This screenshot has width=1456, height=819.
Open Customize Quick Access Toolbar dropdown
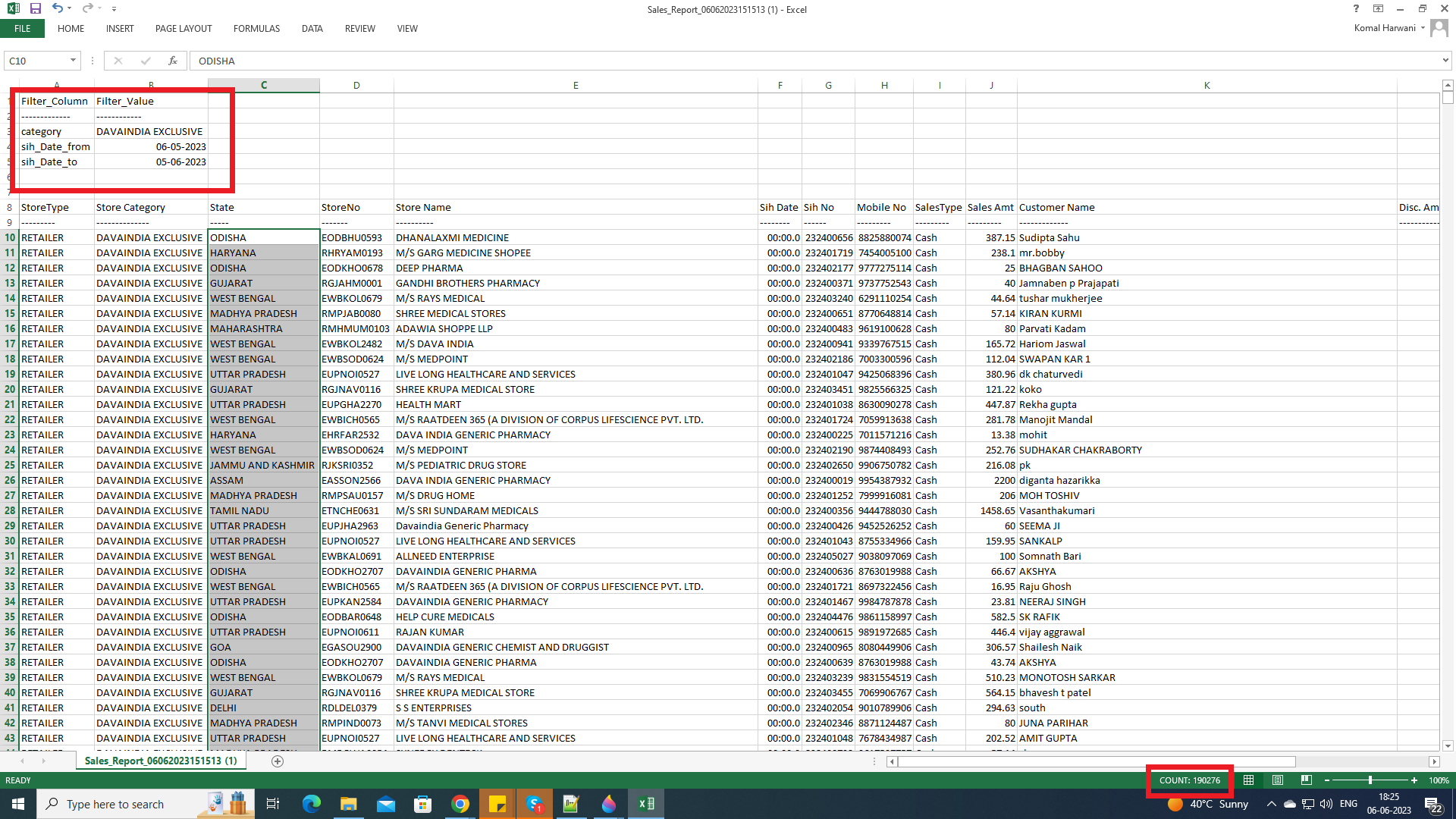pos(114,9)
